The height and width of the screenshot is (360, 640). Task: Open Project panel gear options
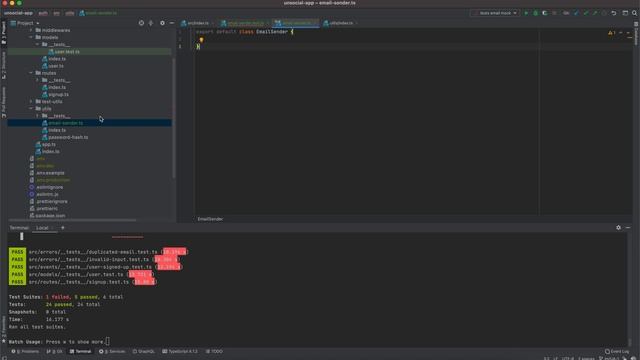pyautogui.click(x=162, y=23)
